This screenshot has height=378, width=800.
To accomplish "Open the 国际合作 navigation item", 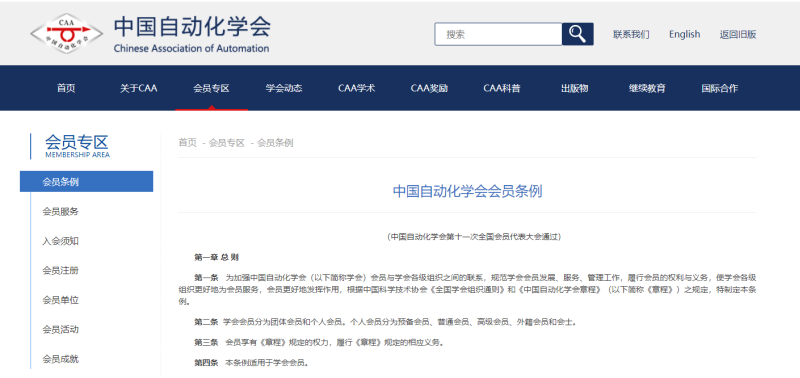I will tap(719, 88).
